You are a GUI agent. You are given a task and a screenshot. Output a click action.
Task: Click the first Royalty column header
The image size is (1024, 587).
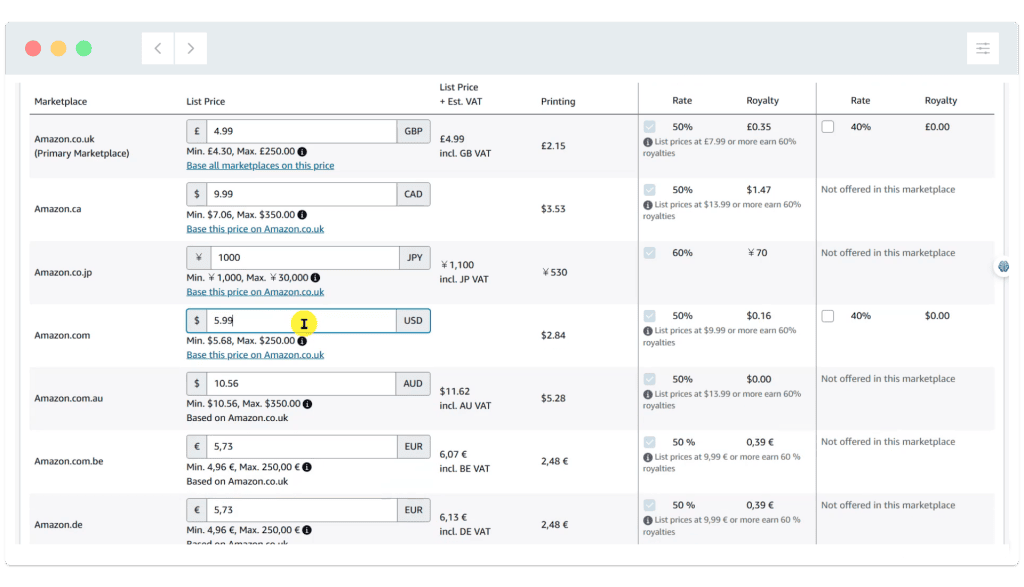click(762, 101)
